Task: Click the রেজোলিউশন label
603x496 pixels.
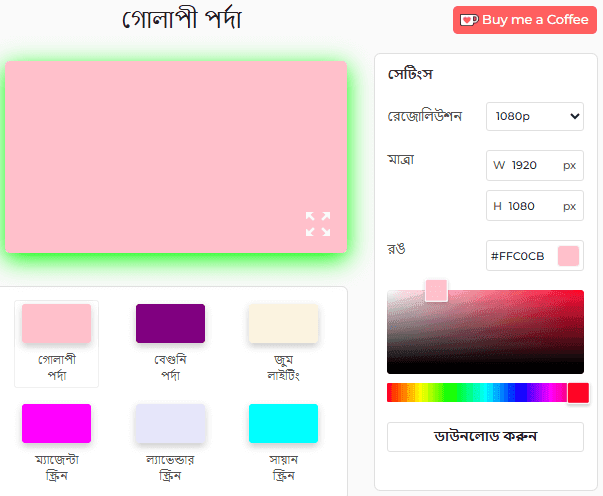Action: tap(425, 116)
